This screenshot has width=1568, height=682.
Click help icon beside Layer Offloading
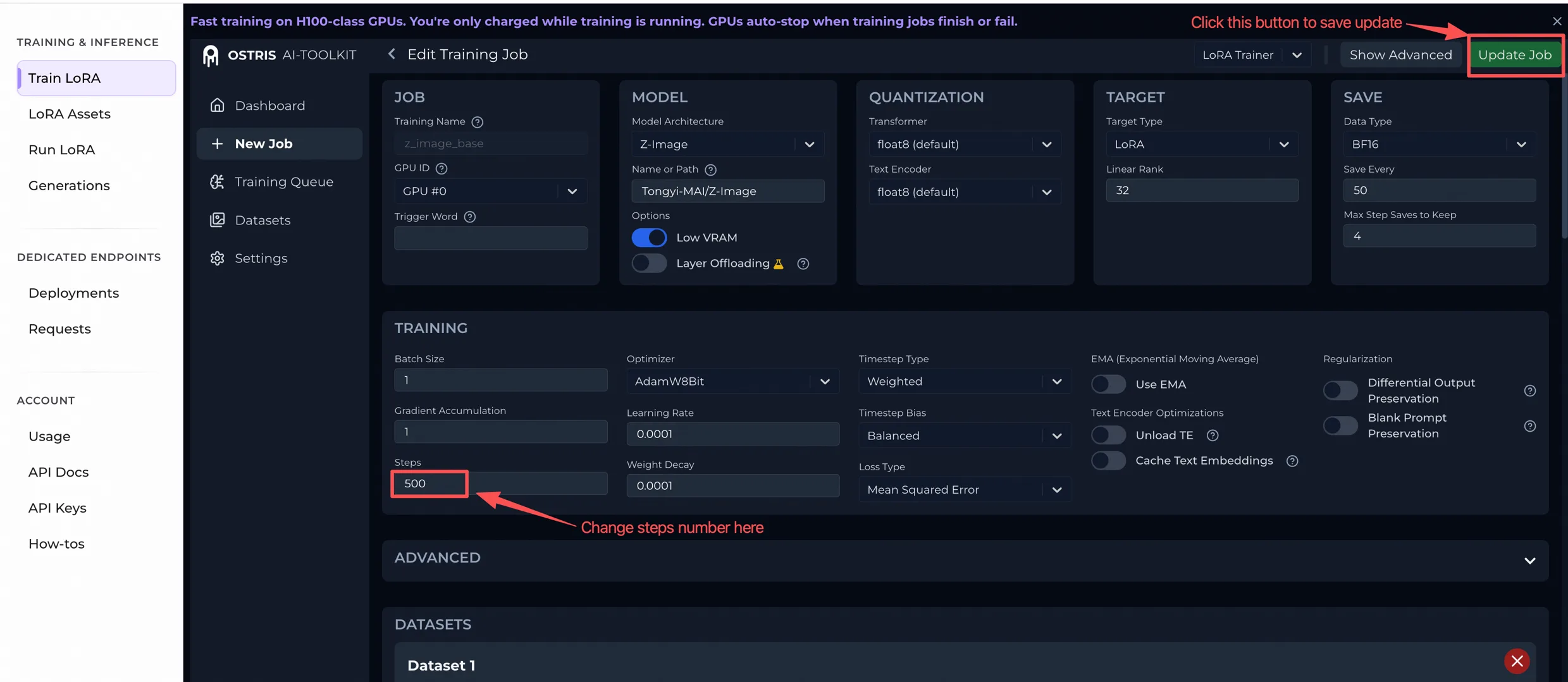pos(803,264)
